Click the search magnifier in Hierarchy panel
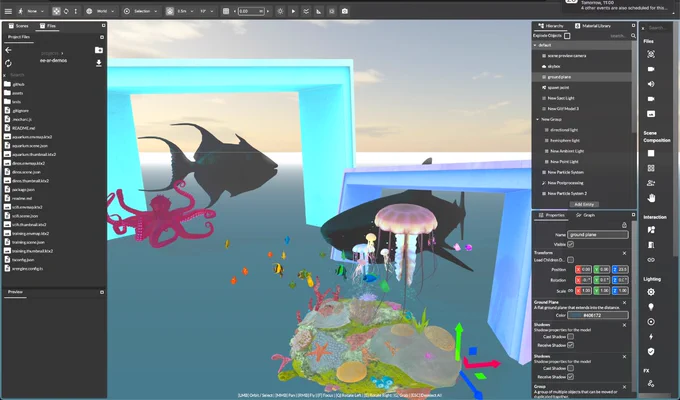The image size is (680, 400). (633, 36)
